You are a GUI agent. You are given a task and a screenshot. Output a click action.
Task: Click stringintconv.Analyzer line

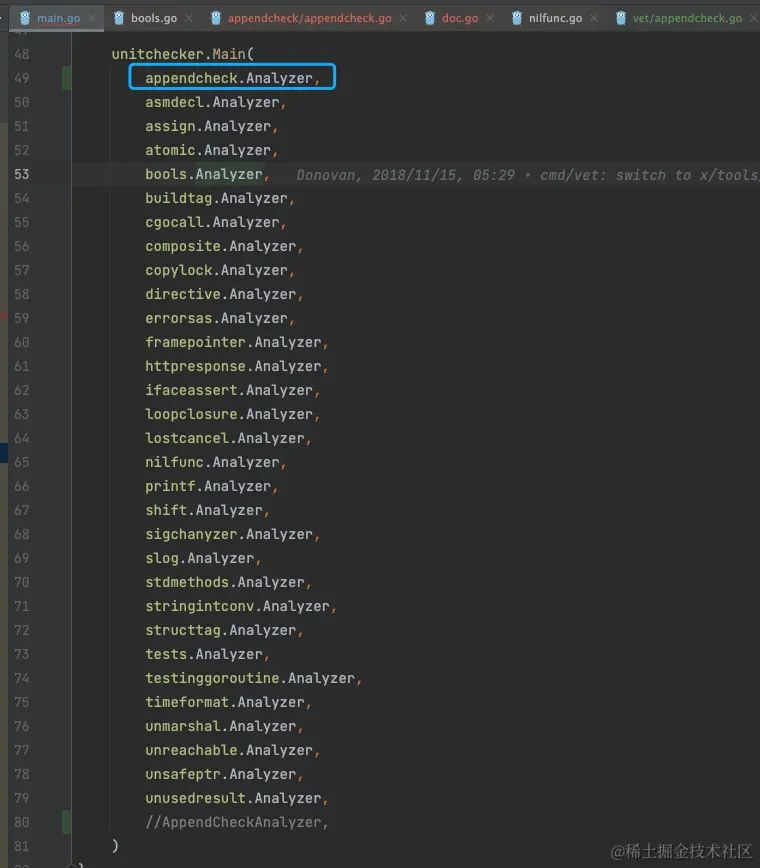pyautogui.click(x=241, y=606)
